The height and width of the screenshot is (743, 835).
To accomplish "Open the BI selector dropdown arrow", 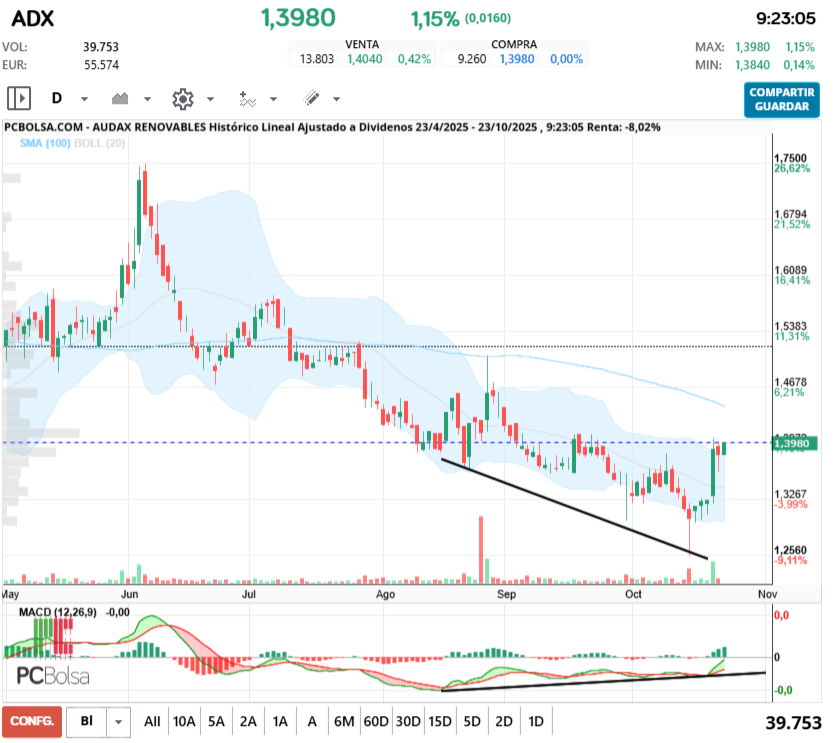I will click(119, 721).
